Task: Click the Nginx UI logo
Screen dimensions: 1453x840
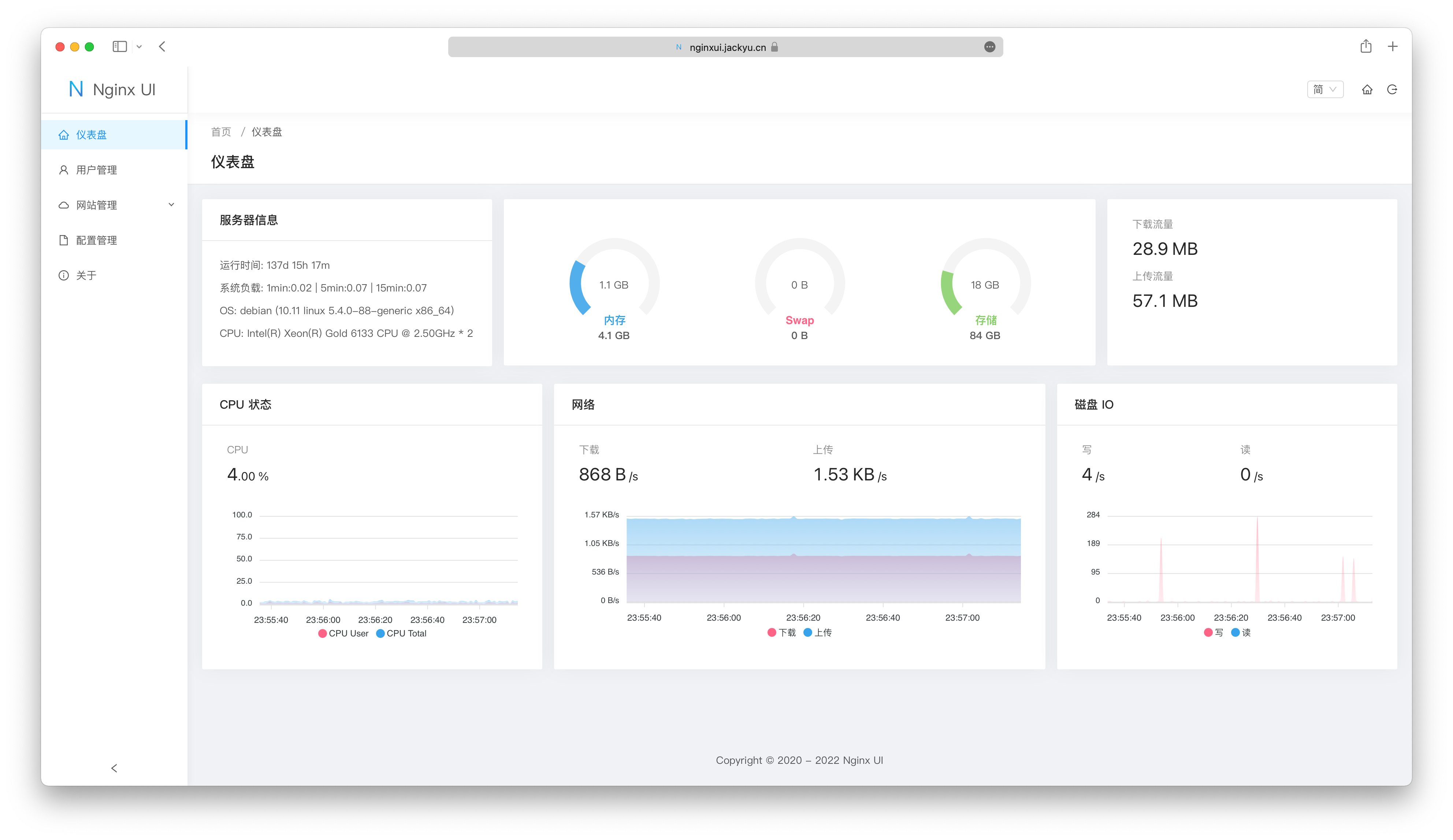Action: pos(112,89)
